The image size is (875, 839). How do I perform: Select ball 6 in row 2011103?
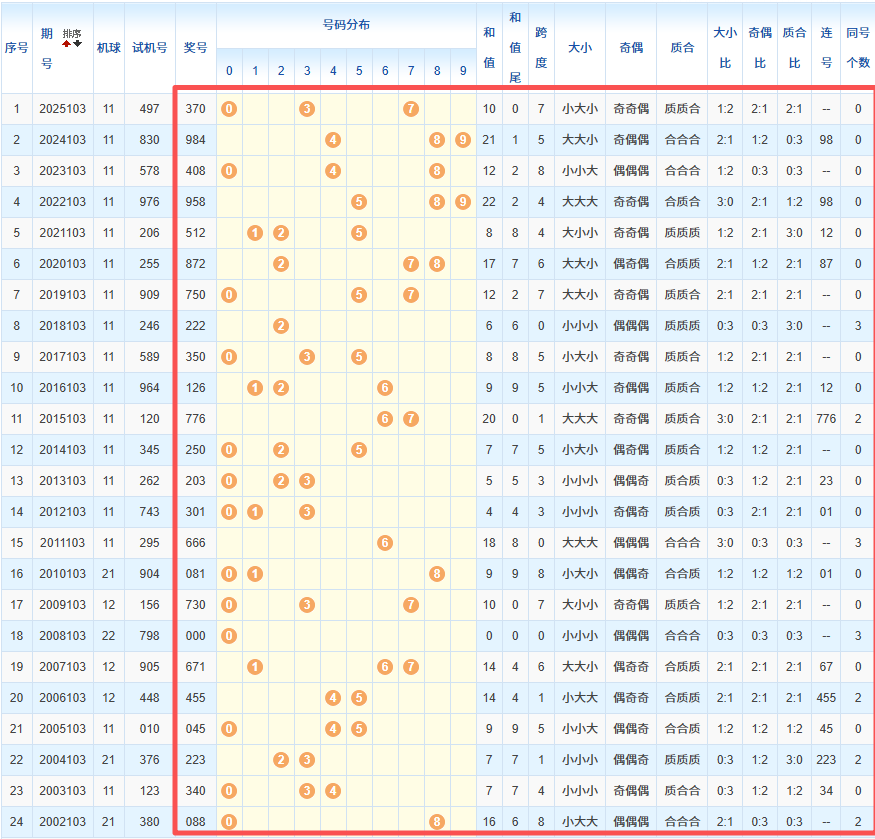[385, 543]
